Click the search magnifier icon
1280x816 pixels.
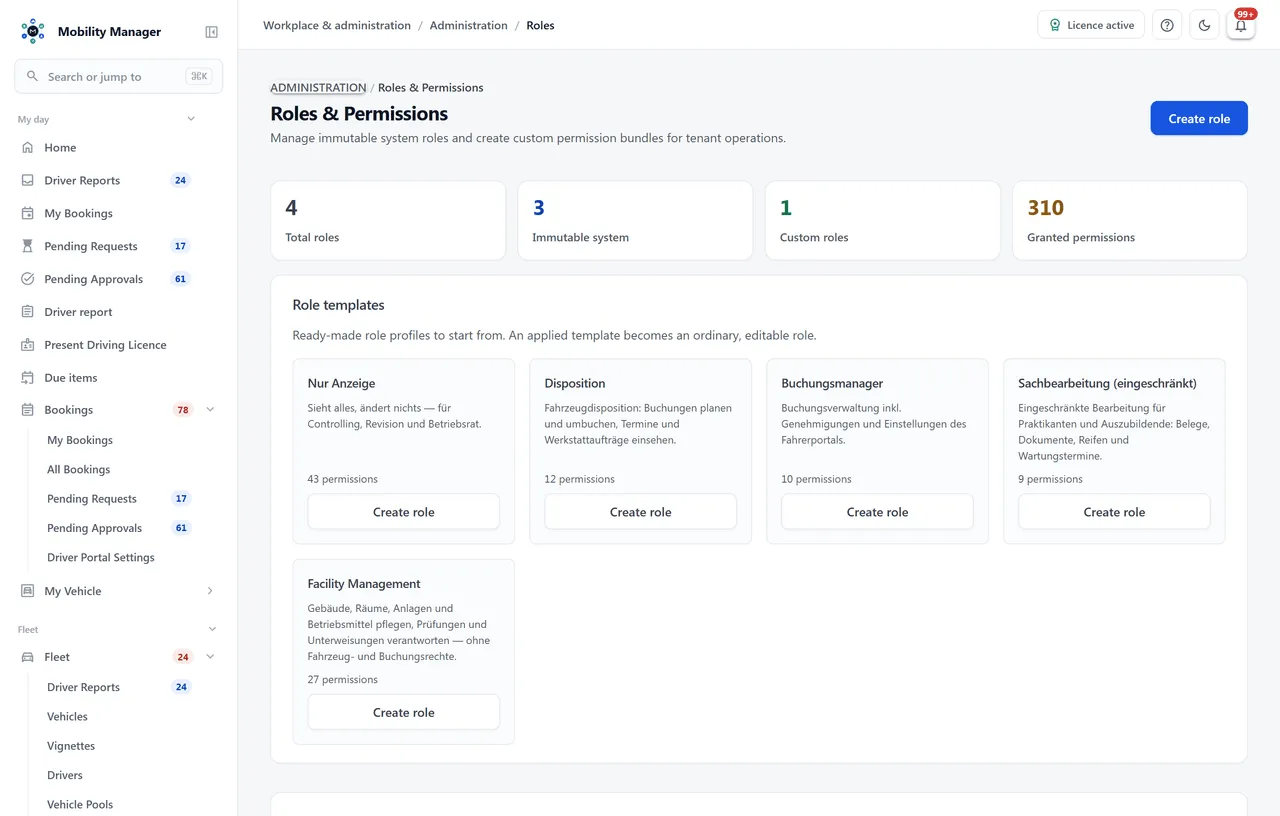point(32,76)
